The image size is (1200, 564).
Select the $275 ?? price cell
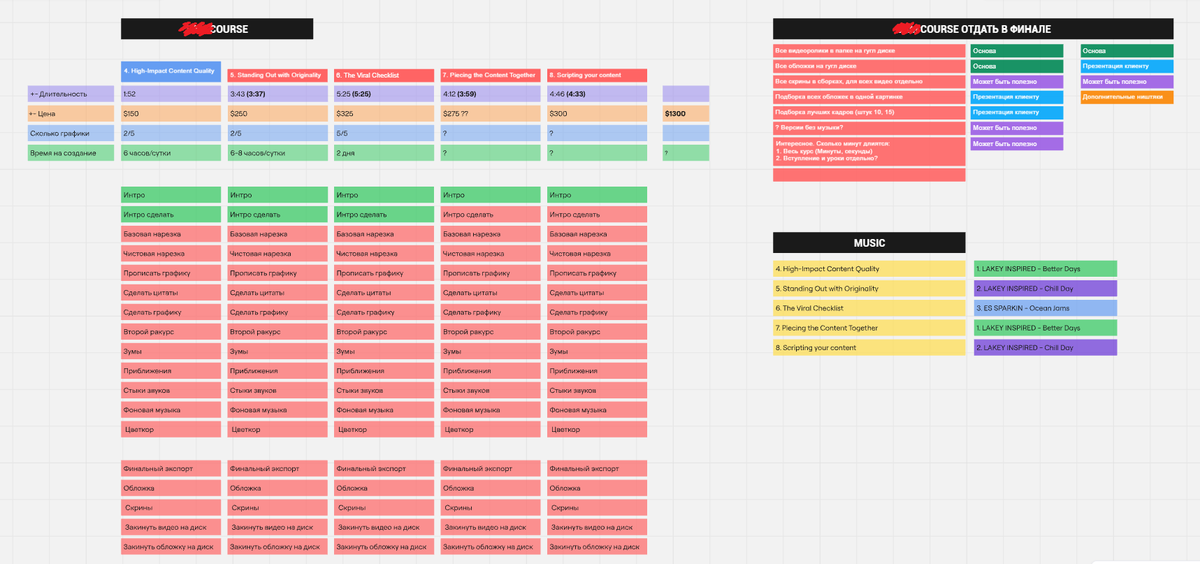pos(491,113)
